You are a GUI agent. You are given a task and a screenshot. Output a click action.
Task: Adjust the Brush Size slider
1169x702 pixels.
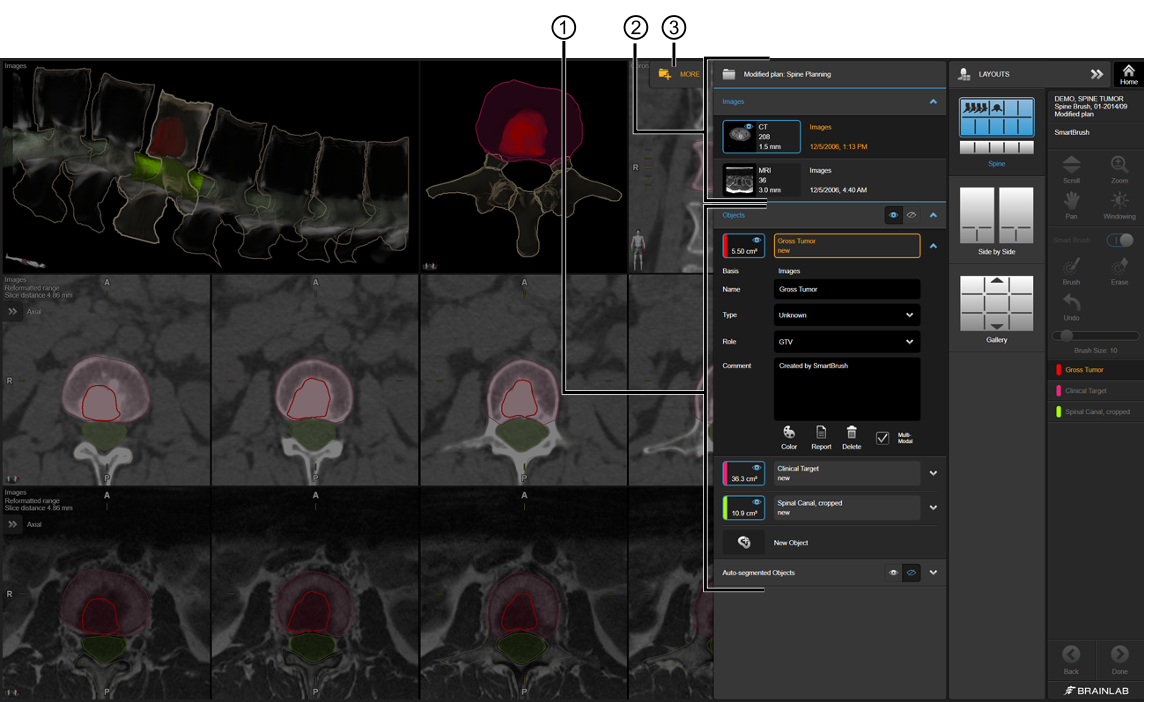(x=1095, y=335)
